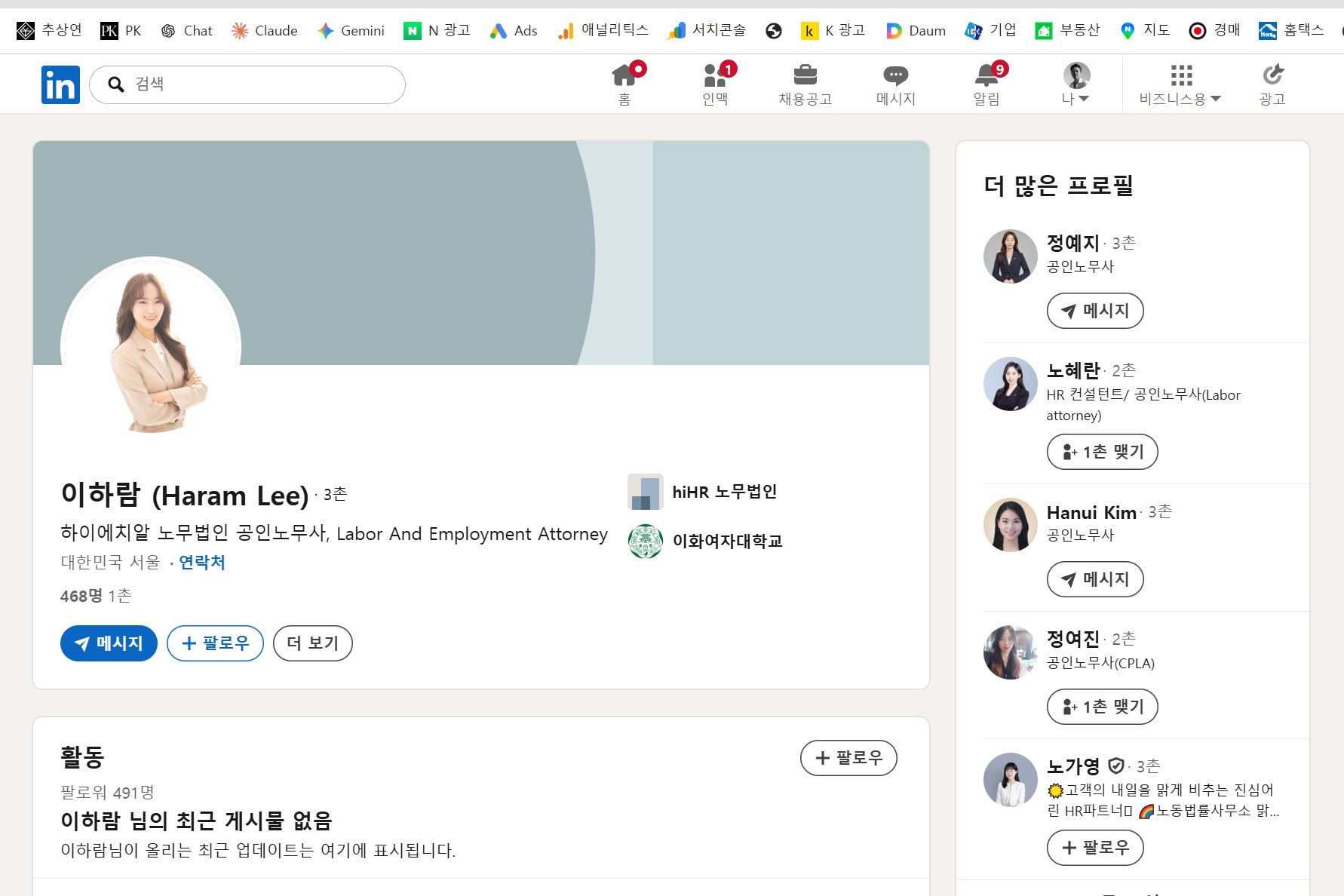Open the 홈택스 bookmark
Screen dimensions: 1344x896
tap(1291, 30)
